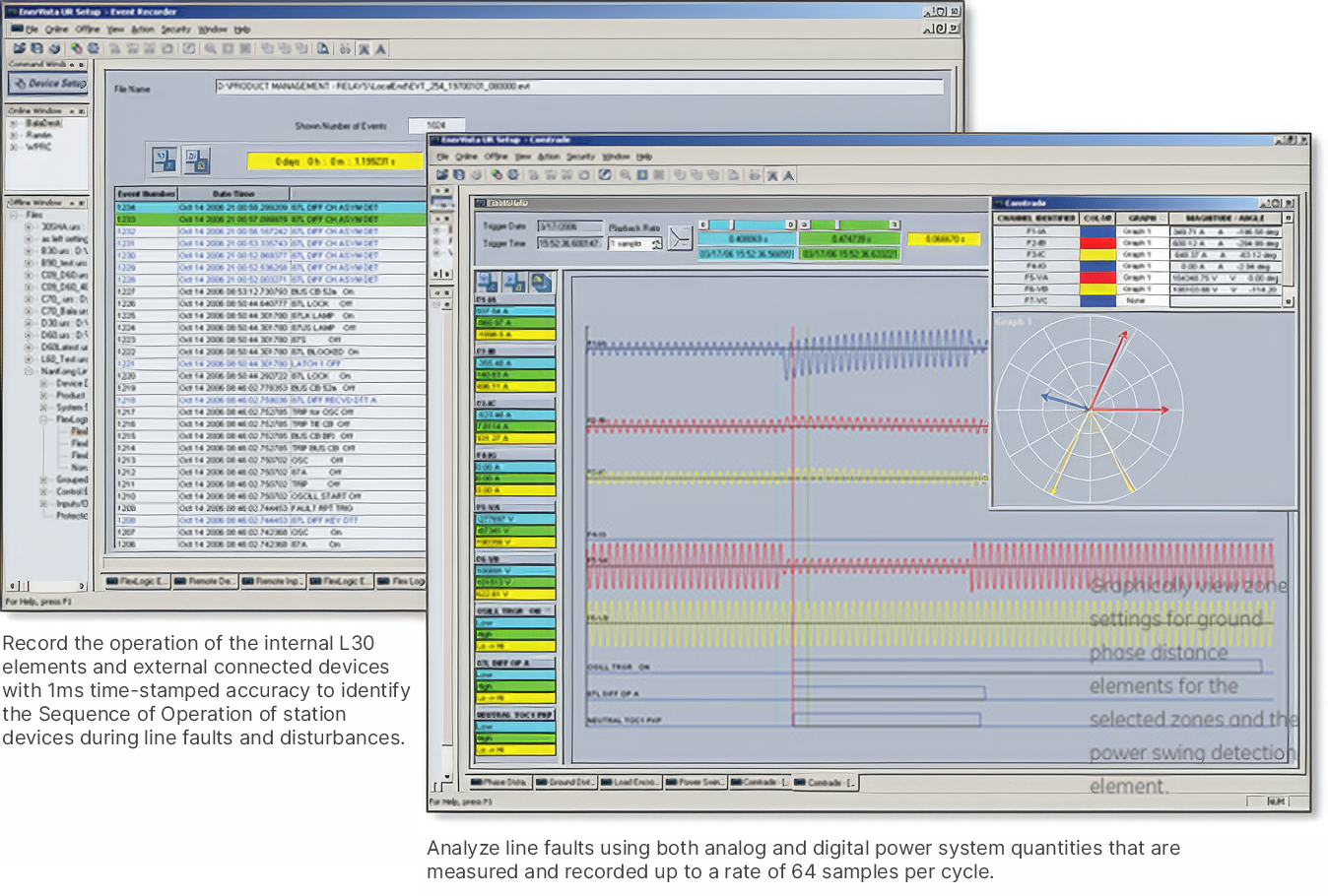Viewport: 1328px width, 896px height.
Task: Click the File Name path field
Action: (x=579, y=87)
